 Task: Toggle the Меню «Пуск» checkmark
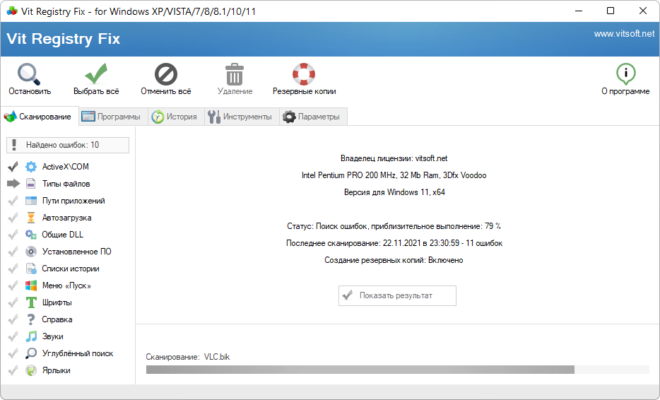click(x=13, y=285)
